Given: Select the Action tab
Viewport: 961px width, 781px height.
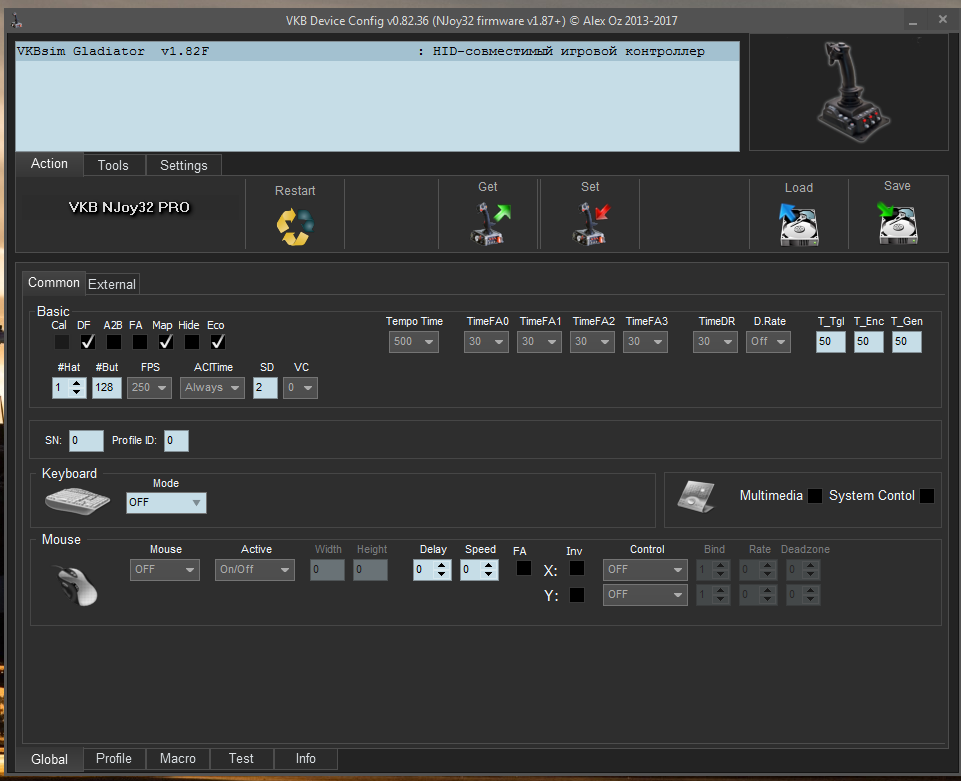Looking at the screenshot, I should click(50, 164).
